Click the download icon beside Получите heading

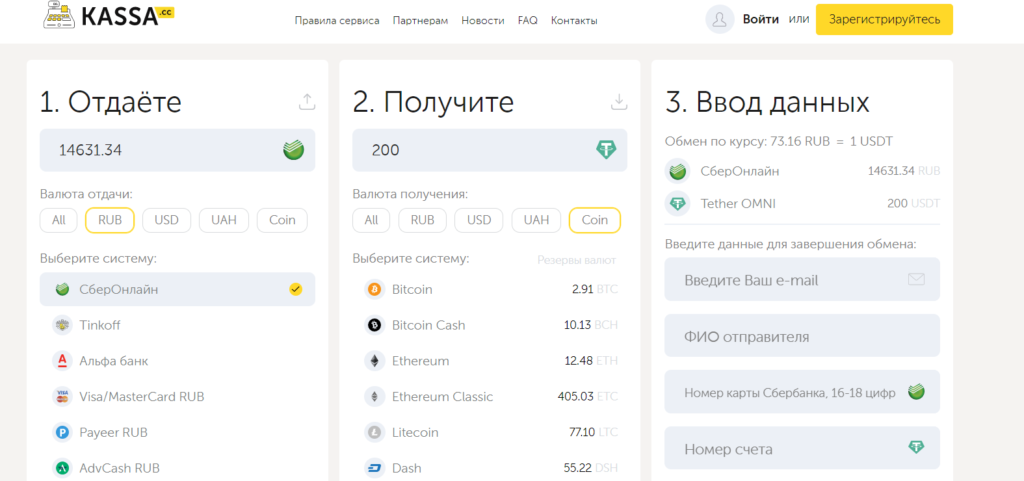pos(618,102)
